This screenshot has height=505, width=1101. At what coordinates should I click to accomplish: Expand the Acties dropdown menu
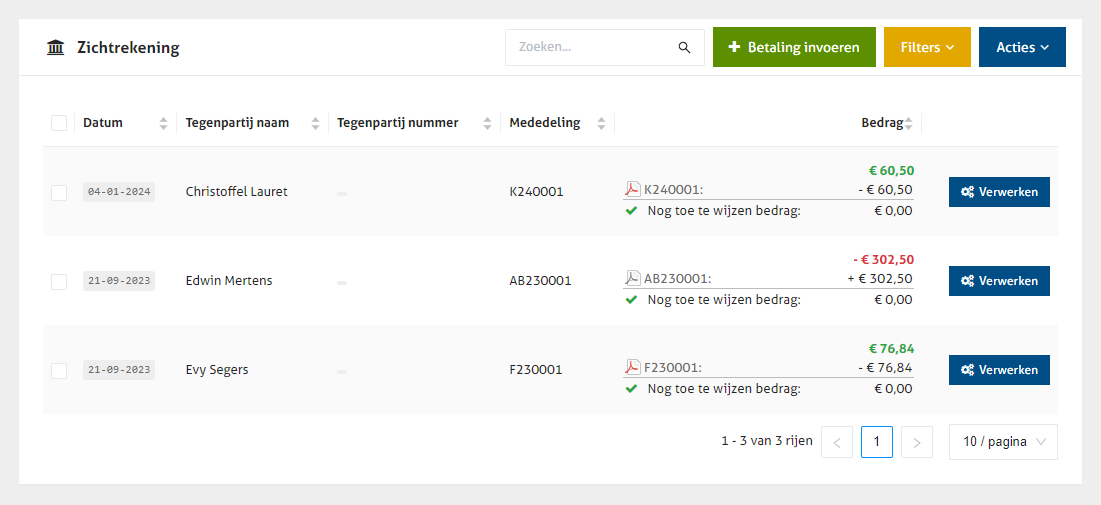(x=1022, y=47)
